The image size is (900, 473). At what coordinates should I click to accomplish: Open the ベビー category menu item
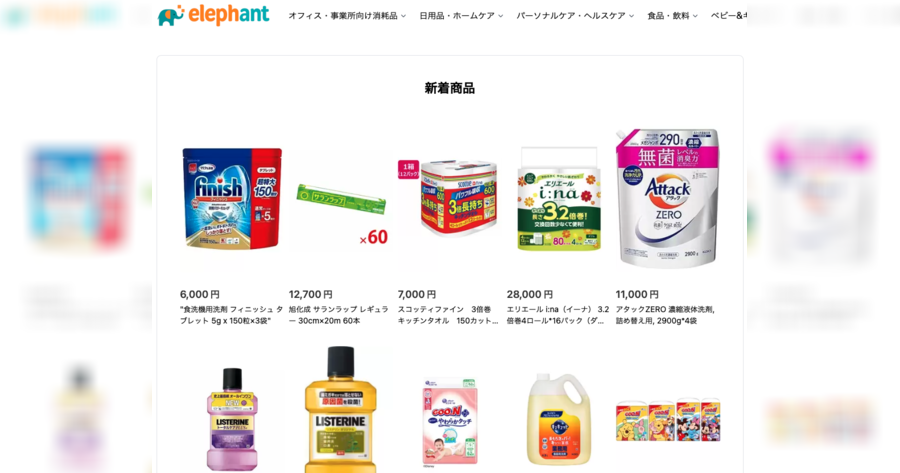[728, 16]
